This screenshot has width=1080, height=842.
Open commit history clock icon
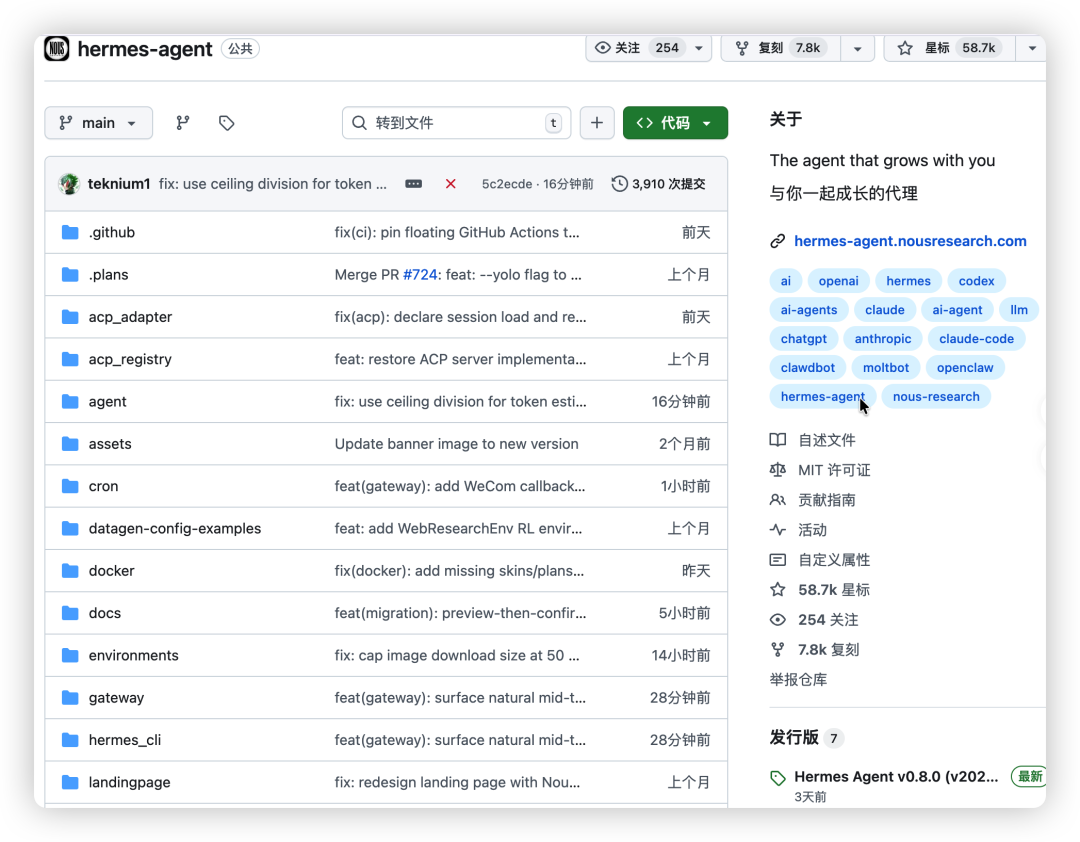click(x=619, y=184)
